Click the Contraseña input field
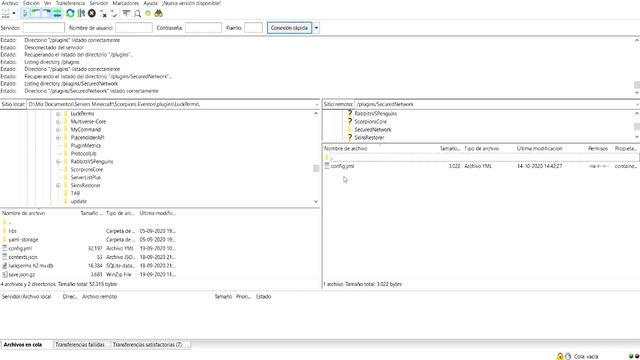This screenshot has width=640, height=360. pos(203,28)
